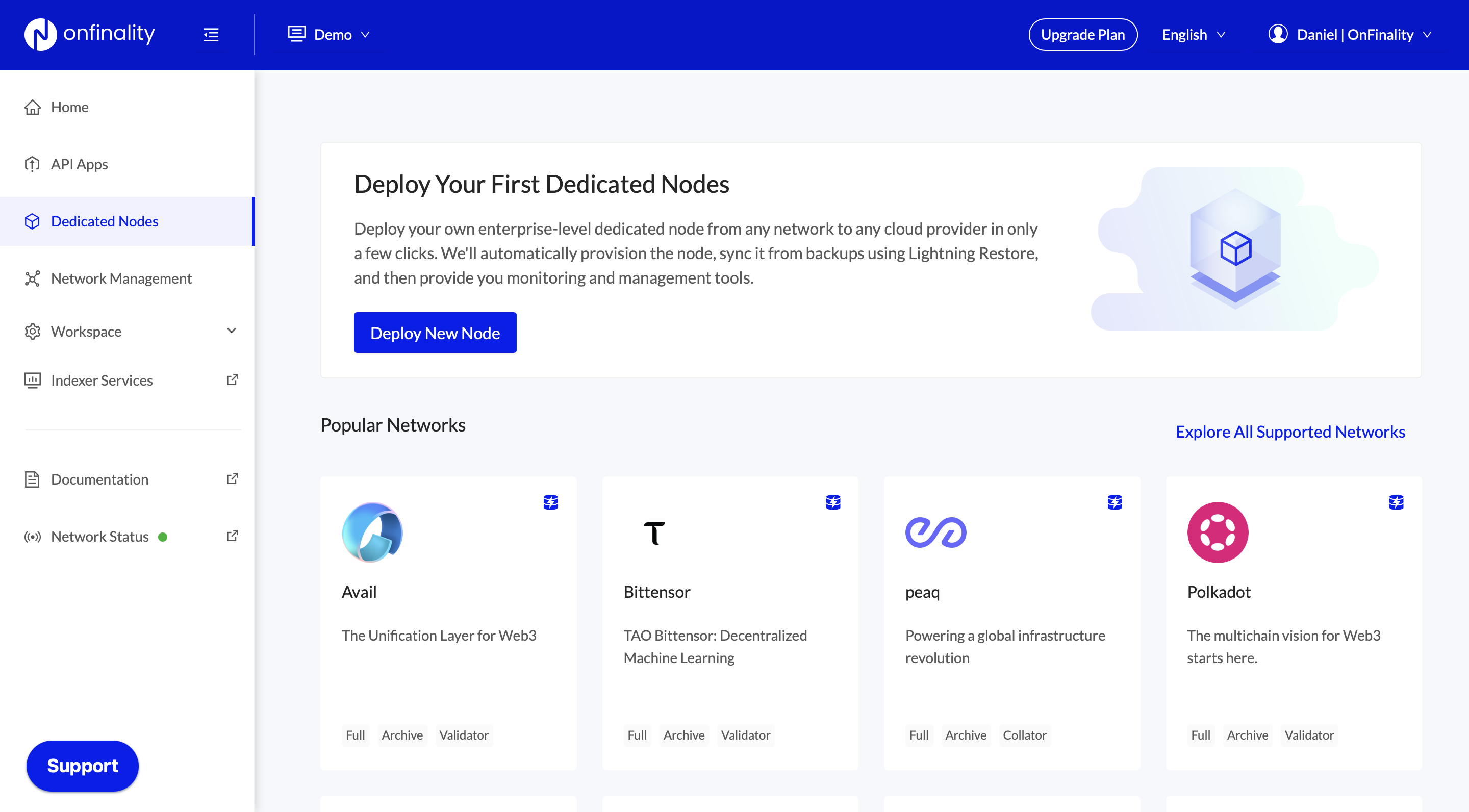Collapse the sidebar with the menu icon

[x=211, y=35]
